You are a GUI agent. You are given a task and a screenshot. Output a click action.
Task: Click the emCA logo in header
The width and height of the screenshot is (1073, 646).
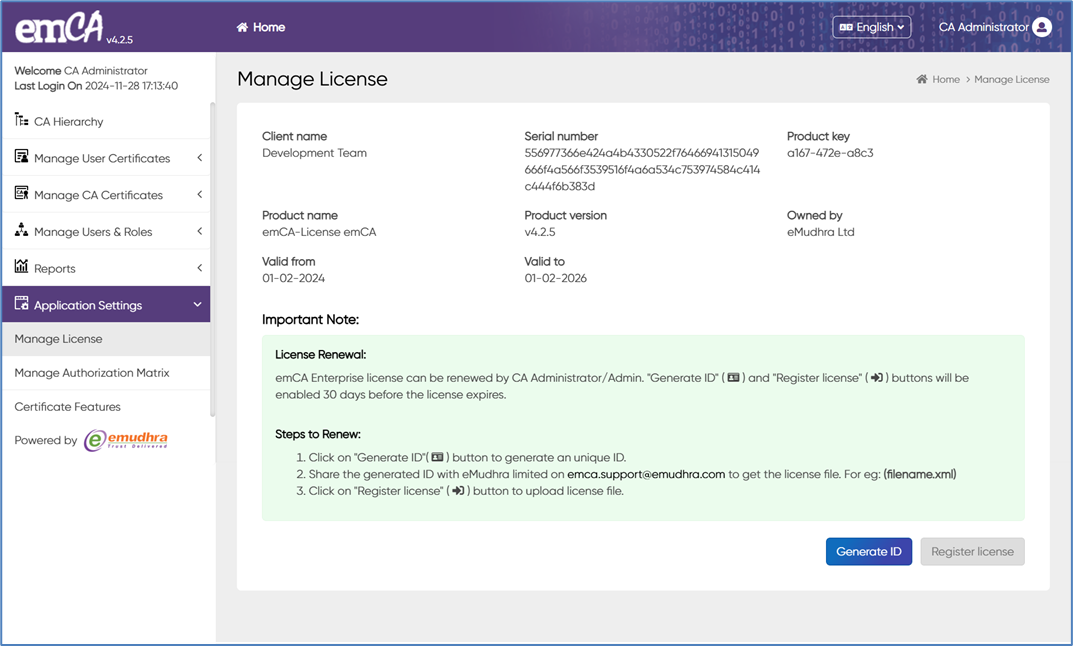point(60,28)
